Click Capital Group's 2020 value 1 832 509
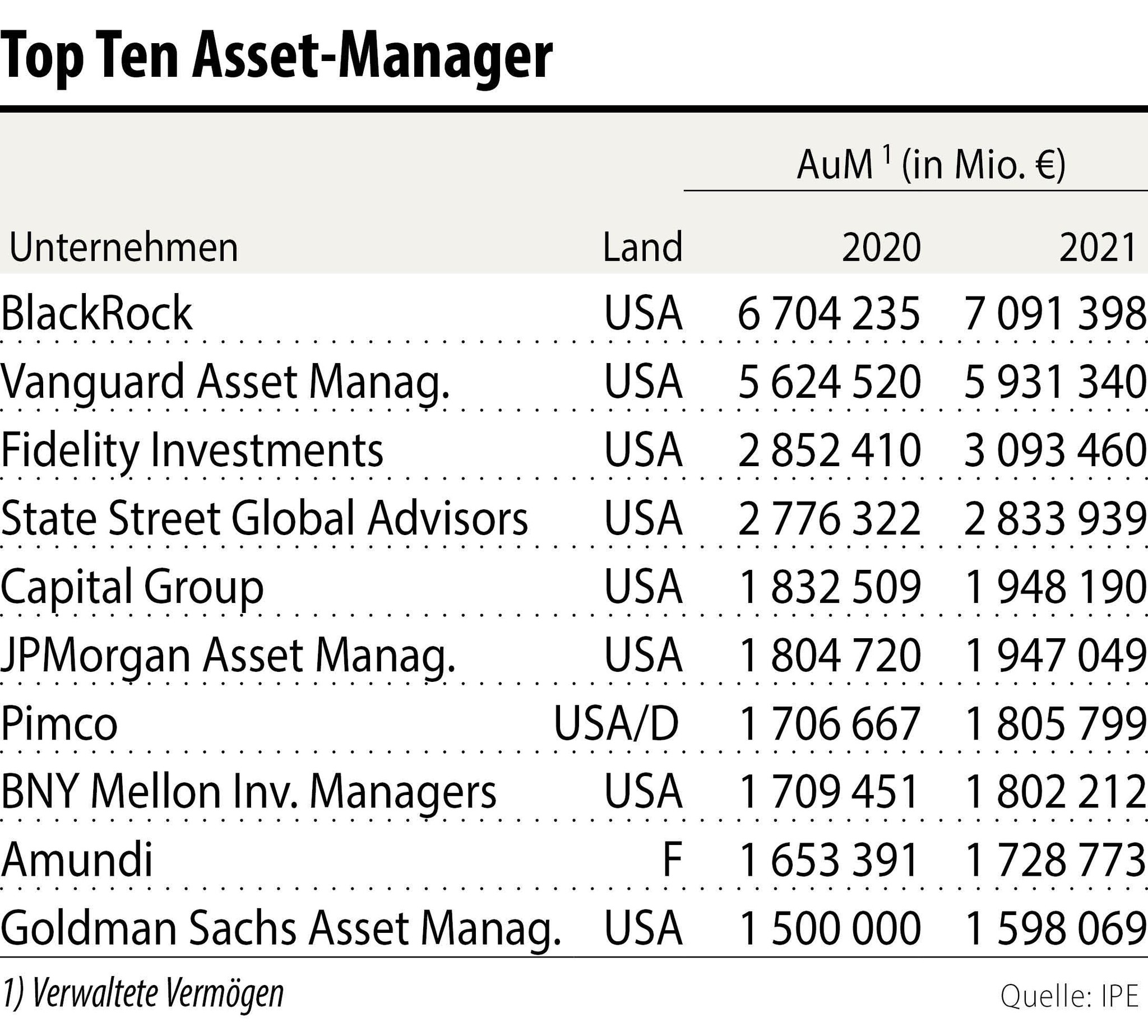1148x1036 pixels. coord(829,587)
